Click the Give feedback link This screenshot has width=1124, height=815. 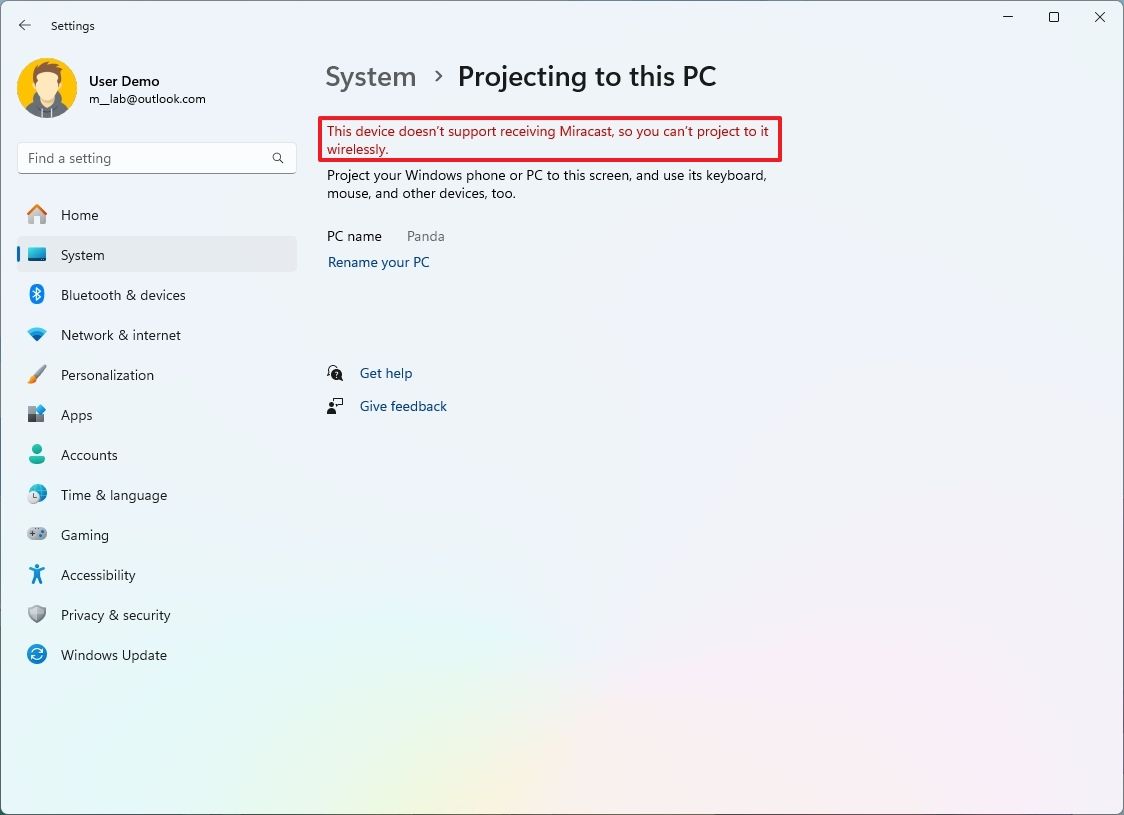(403, 406)
